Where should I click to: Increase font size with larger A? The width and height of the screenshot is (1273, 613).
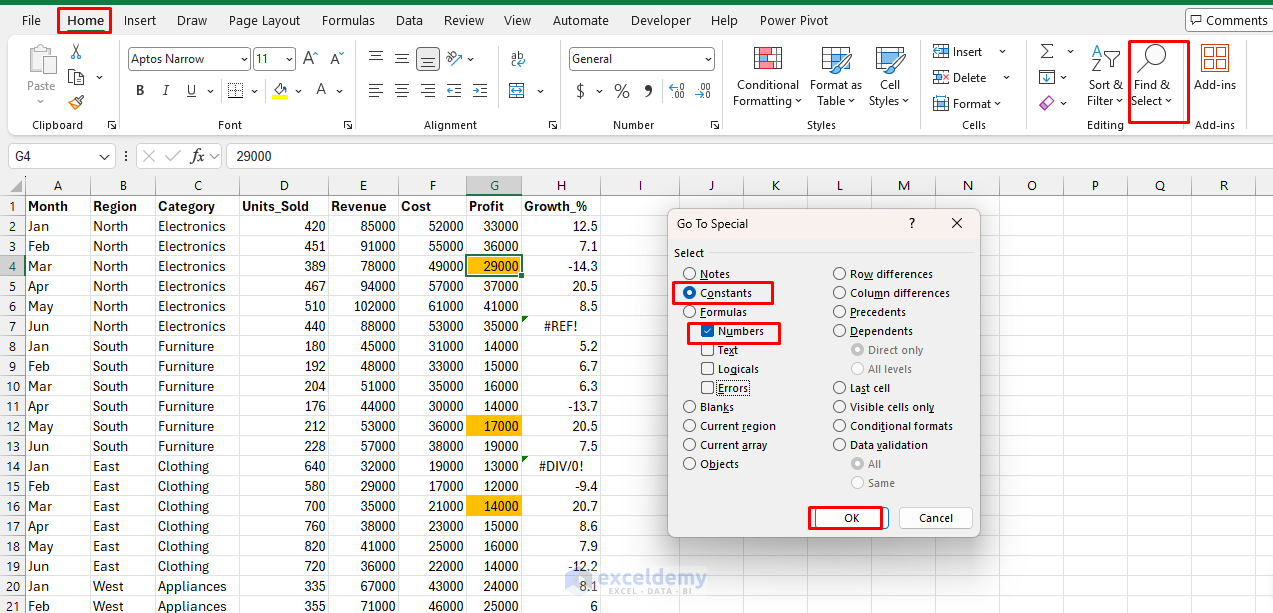pos(310,59)
